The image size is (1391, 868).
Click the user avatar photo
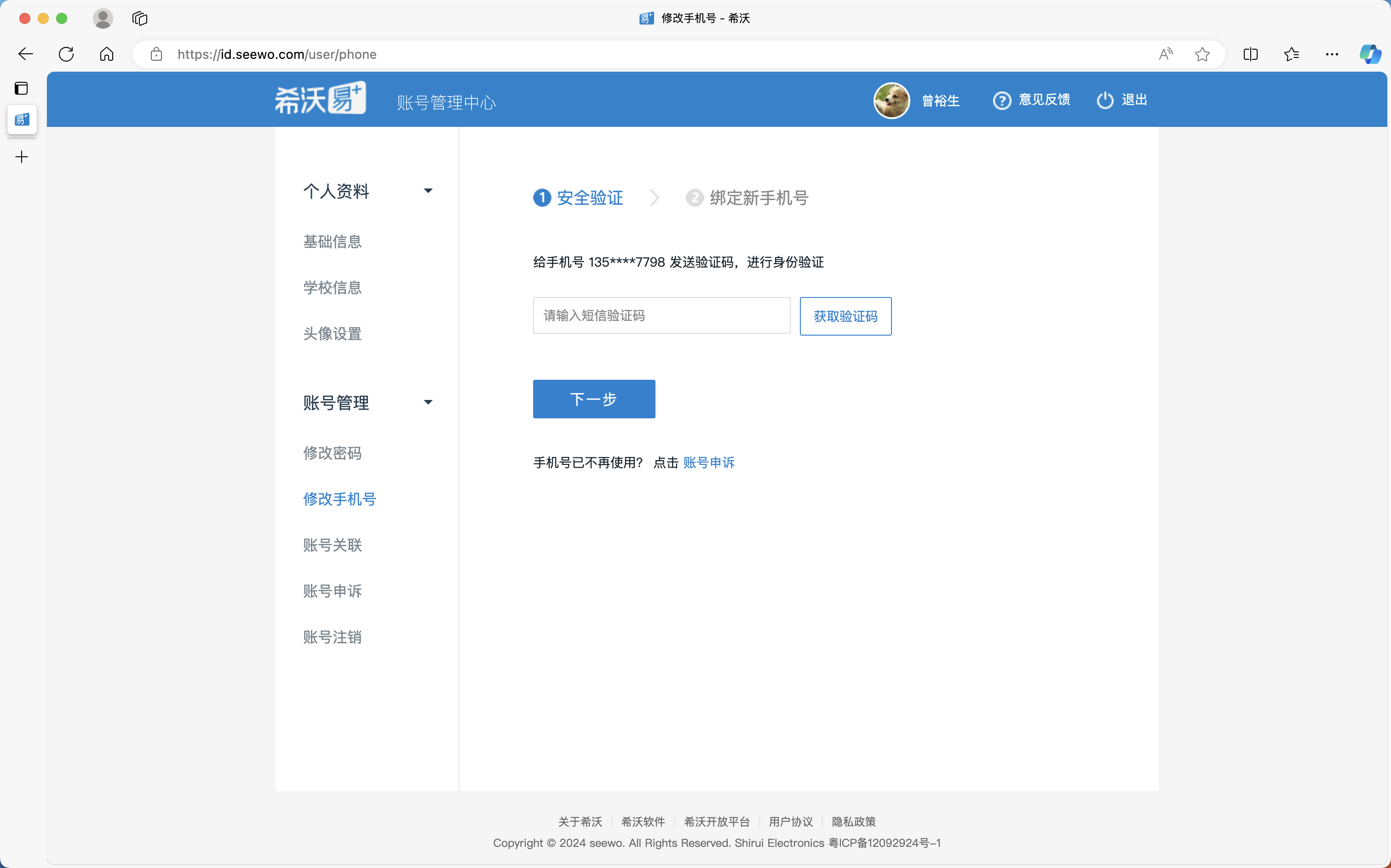click(x=891, y=101)
